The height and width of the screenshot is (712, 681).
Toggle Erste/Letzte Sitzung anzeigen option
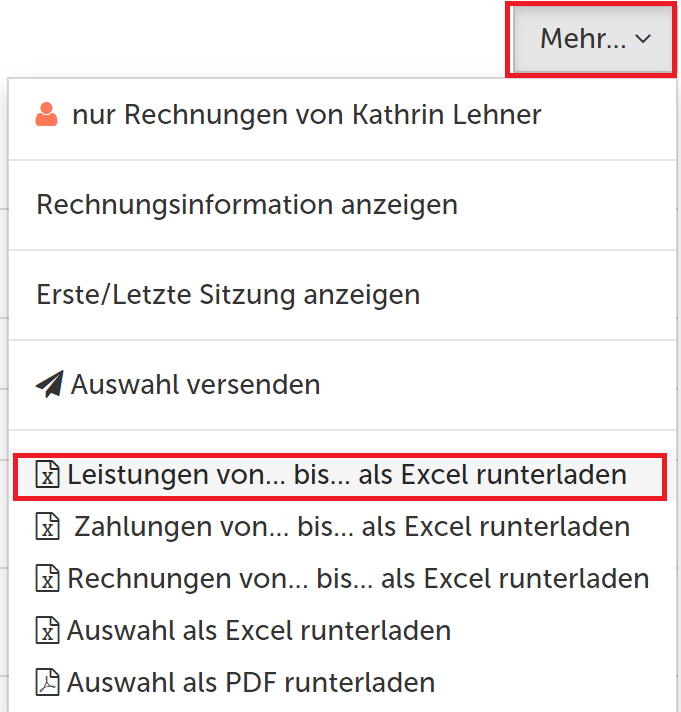point(228,295)
